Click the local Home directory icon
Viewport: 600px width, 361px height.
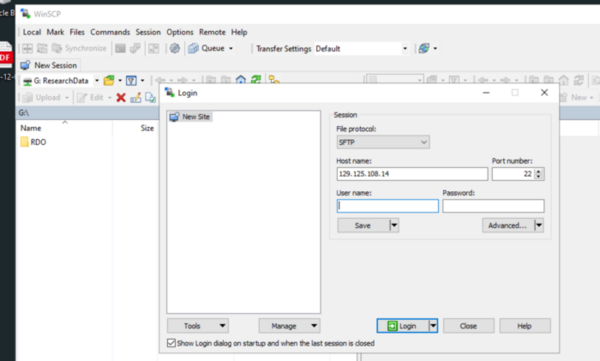coord(241,80)
